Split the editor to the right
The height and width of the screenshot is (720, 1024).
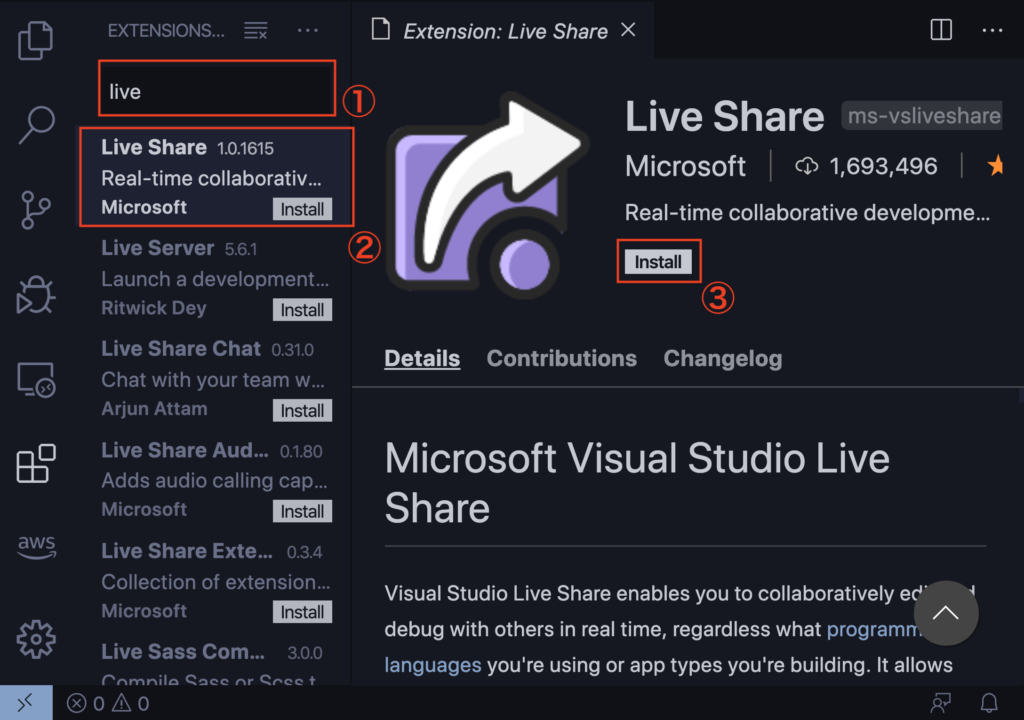pos(941,30)
